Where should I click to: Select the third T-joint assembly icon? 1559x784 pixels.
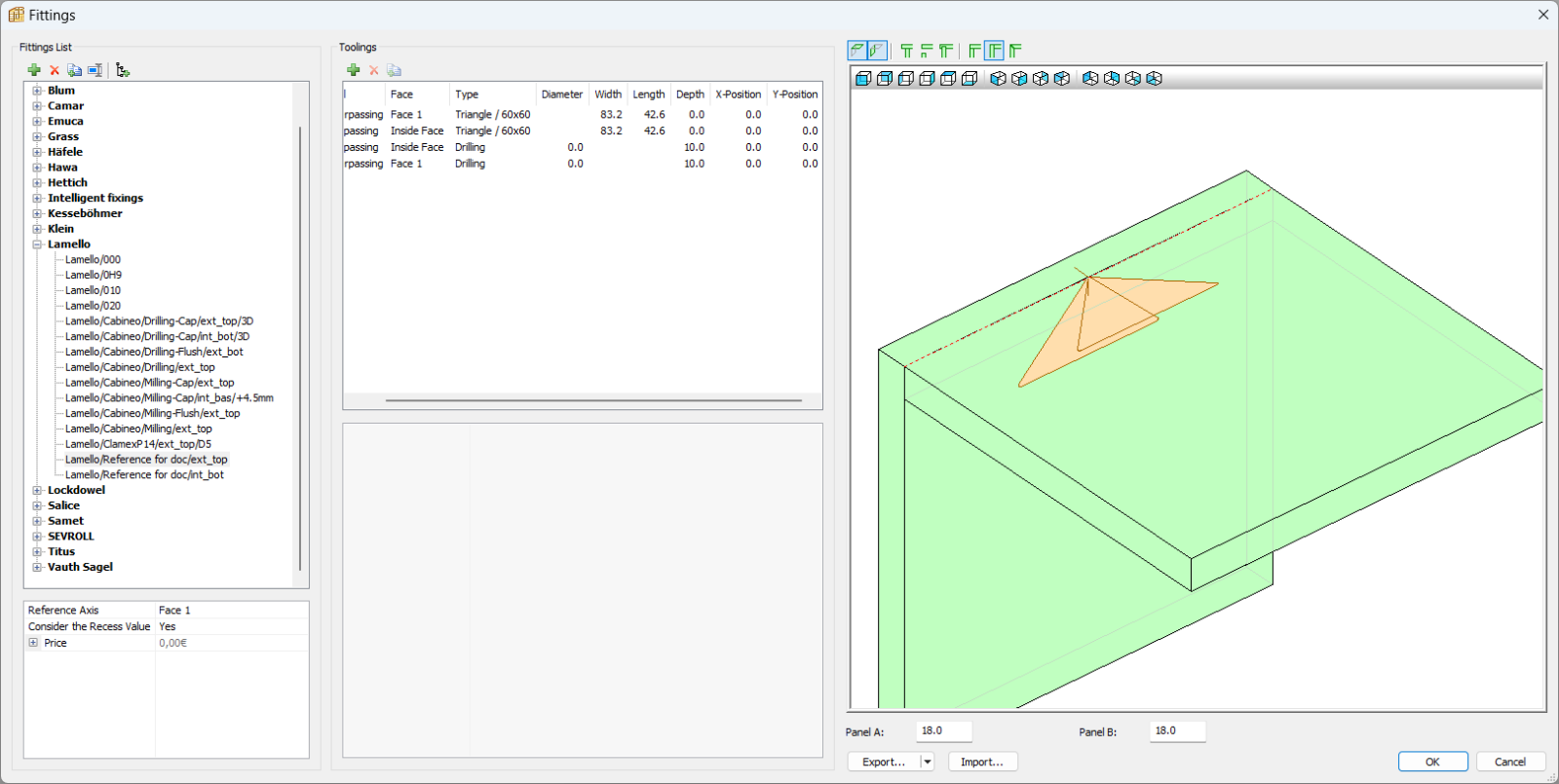[946, 51]
